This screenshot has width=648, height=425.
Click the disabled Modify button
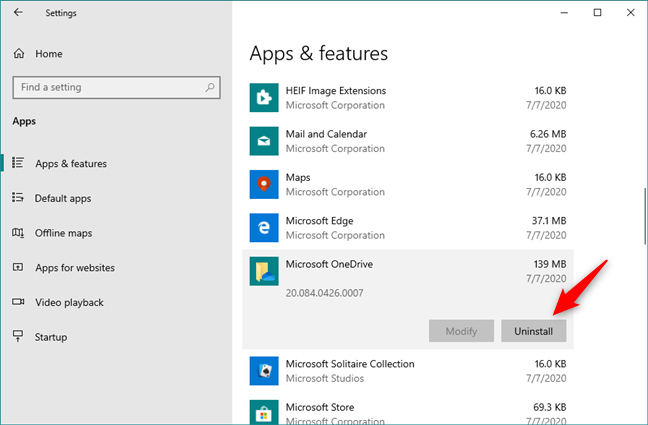[461, 331]
